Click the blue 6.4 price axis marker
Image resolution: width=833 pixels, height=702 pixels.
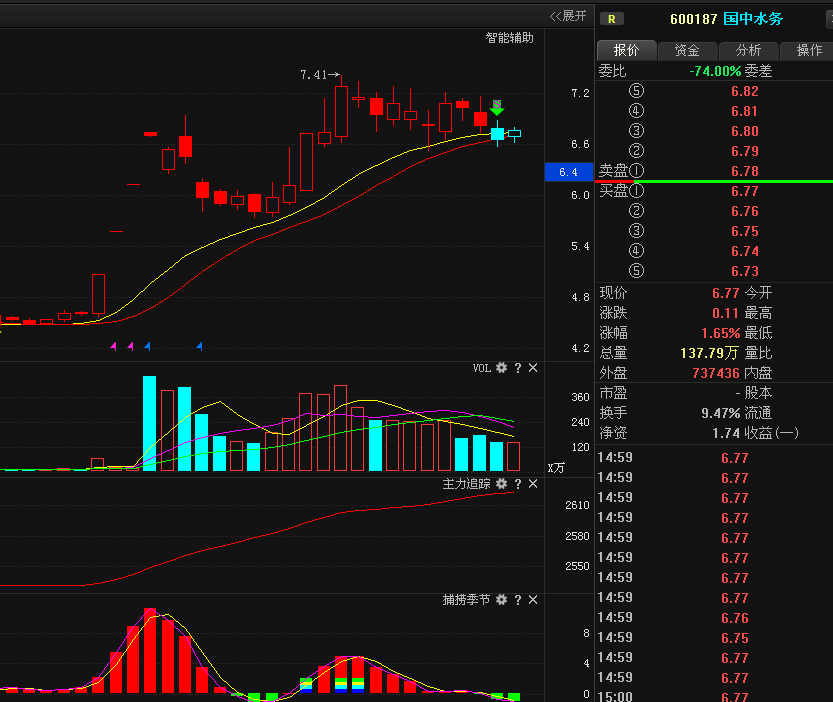[x=568, y=172]
